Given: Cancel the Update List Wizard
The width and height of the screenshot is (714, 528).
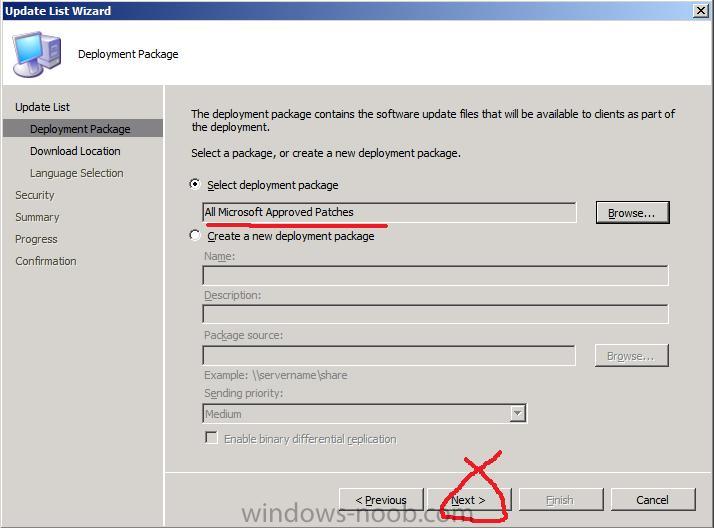Looking at the screenshot, I should (653, 500).
